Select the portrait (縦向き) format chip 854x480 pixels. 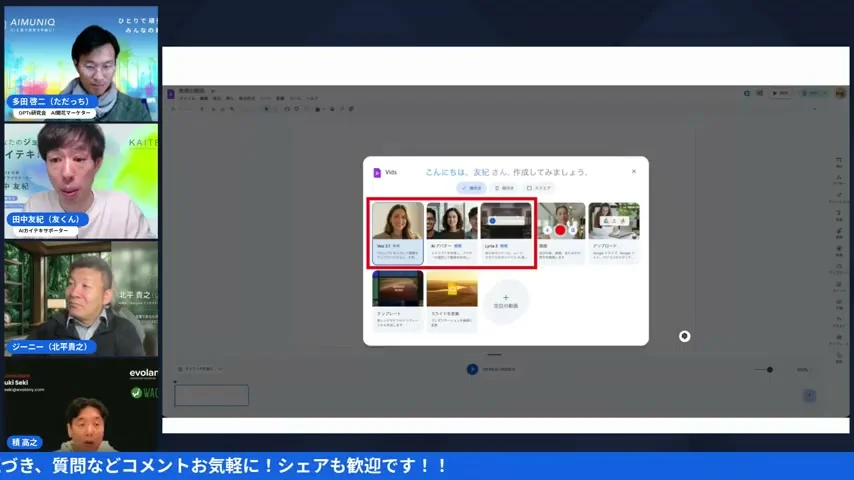tap(504, 188)
